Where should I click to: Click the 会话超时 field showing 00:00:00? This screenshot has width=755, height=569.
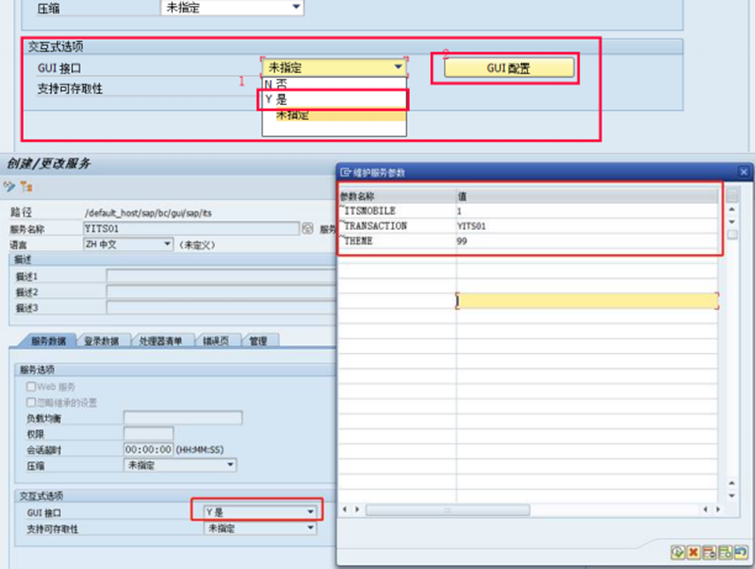pos(149,449)
